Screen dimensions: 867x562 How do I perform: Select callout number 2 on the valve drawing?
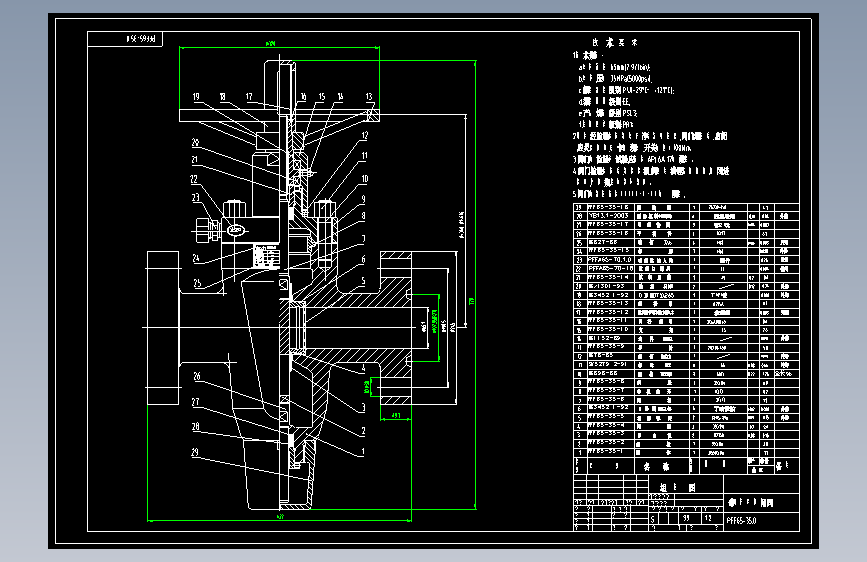[363, 430]
